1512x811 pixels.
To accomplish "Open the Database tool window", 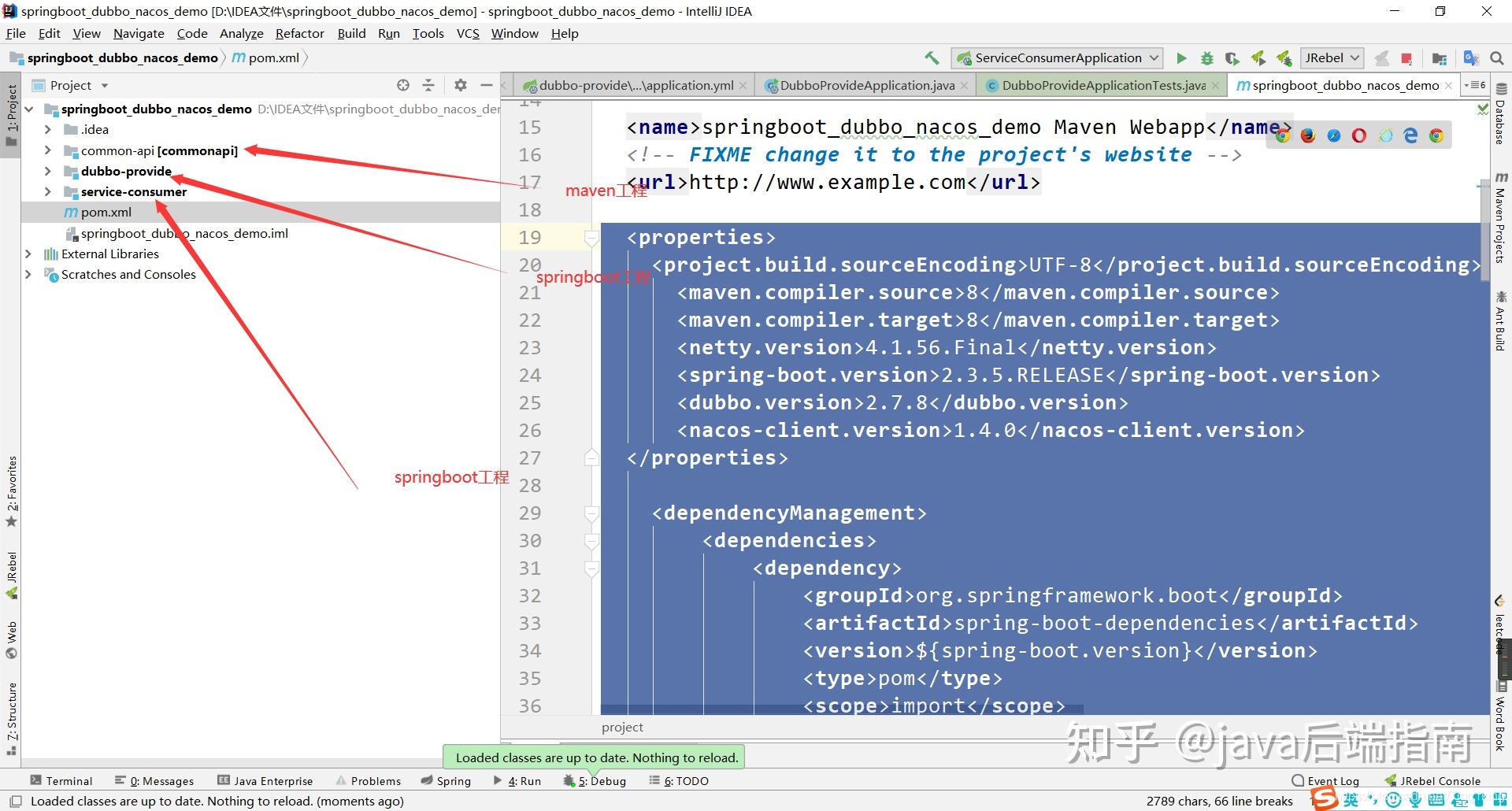I will 1501,115.
